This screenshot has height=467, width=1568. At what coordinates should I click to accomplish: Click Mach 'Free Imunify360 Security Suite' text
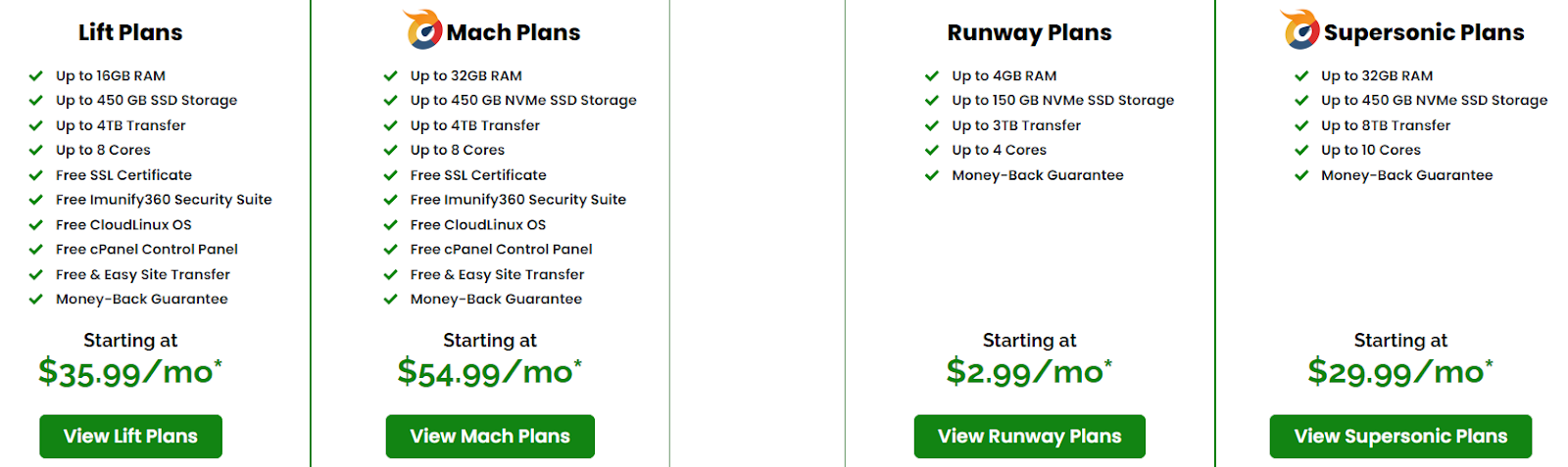(517, 200)
